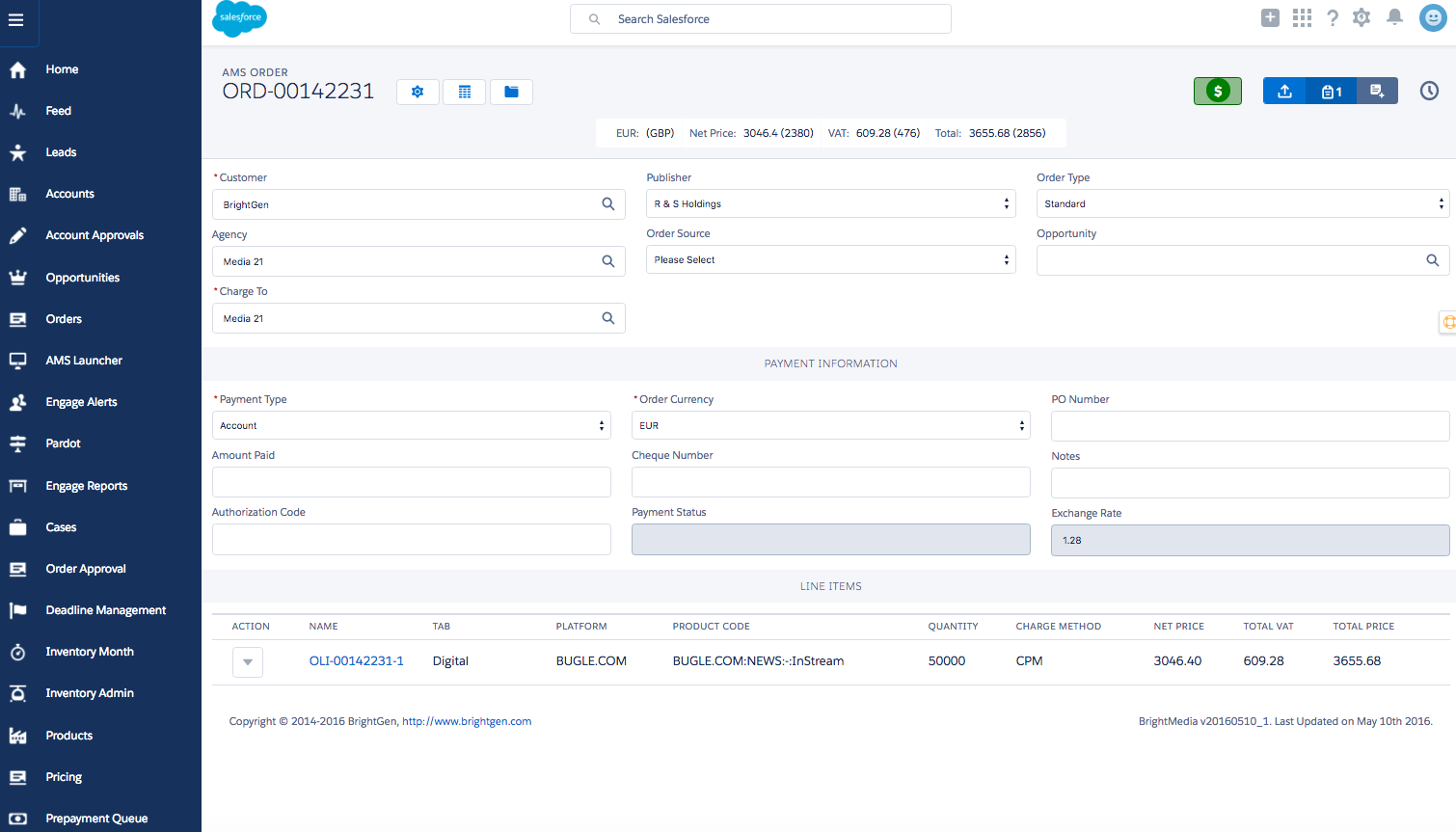Open the Order Source Please Select dropdown
1456x832 pixels.
tap(831, 259)
